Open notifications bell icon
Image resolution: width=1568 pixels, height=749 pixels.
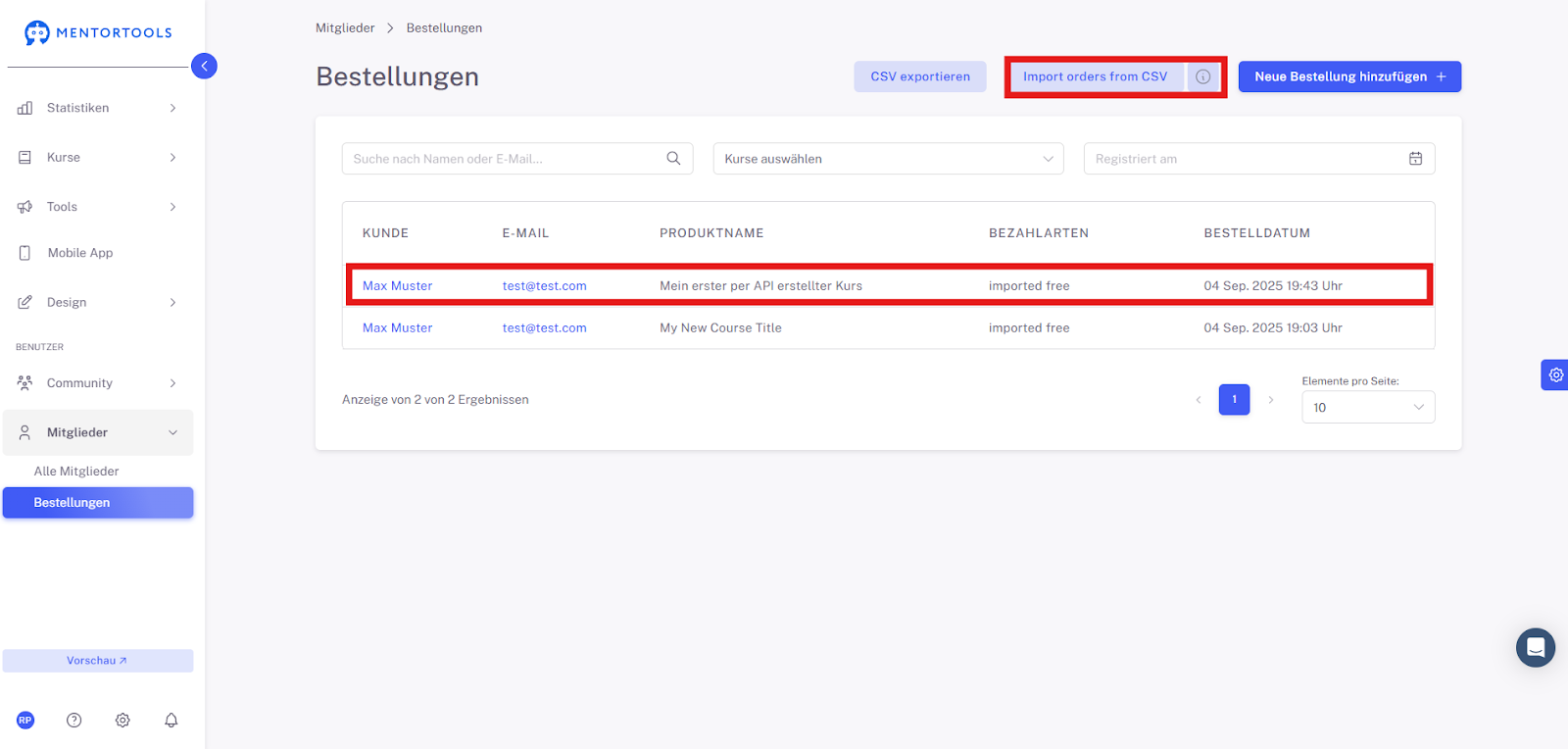pyautogui.click(x=171, y=720)
